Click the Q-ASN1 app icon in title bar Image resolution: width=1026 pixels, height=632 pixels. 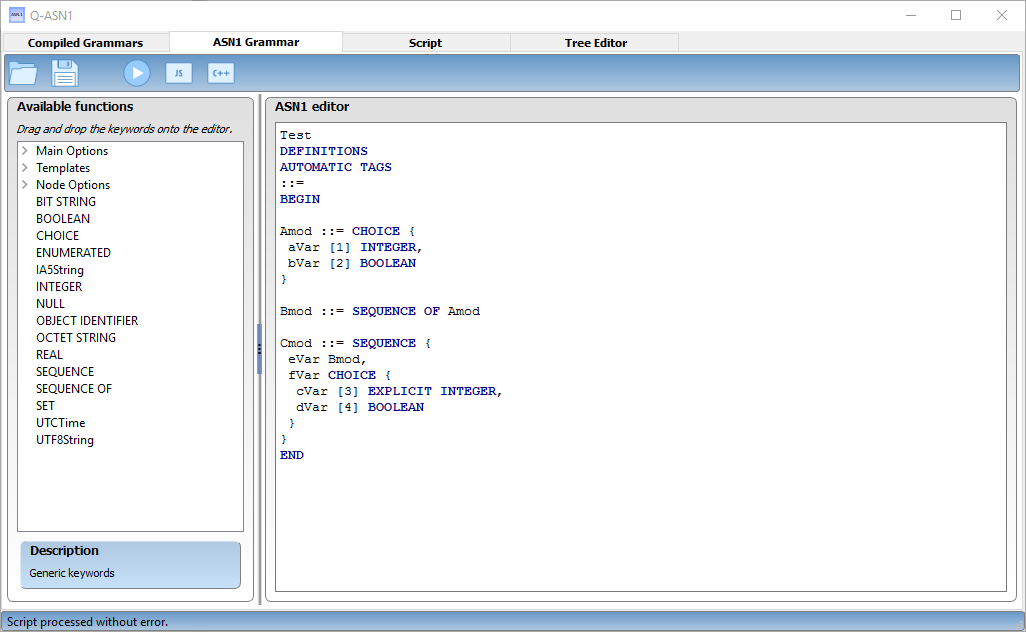click(x=17, y=15)
